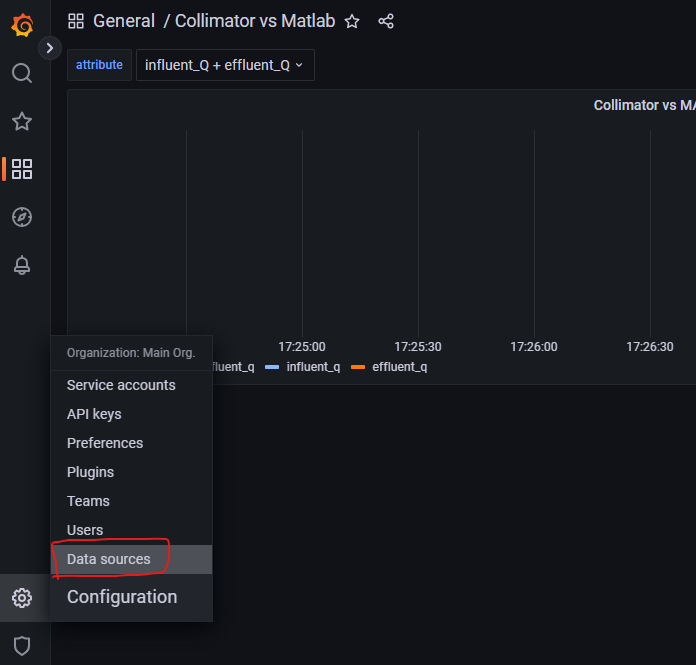Open the influent_Q + effluent_Q attribute dropdown
696x665 pixels.
tap(225, 65)
